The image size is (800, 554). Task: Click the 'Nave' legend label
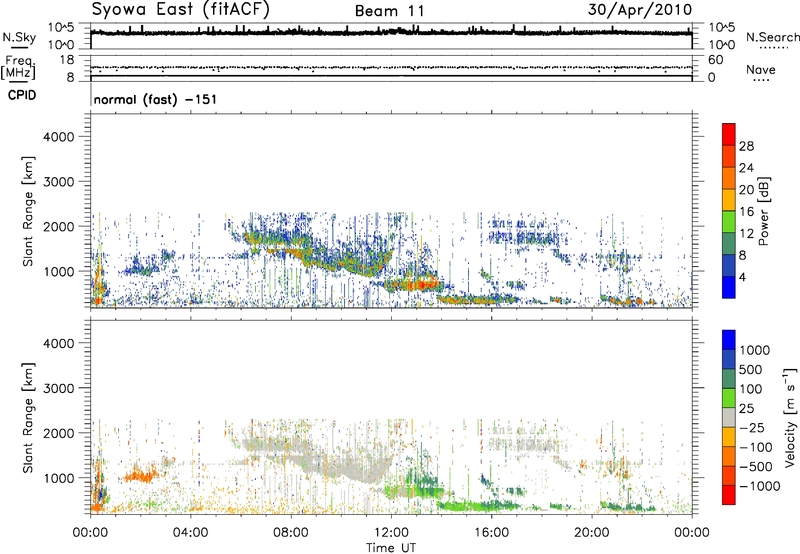(761, 69)
